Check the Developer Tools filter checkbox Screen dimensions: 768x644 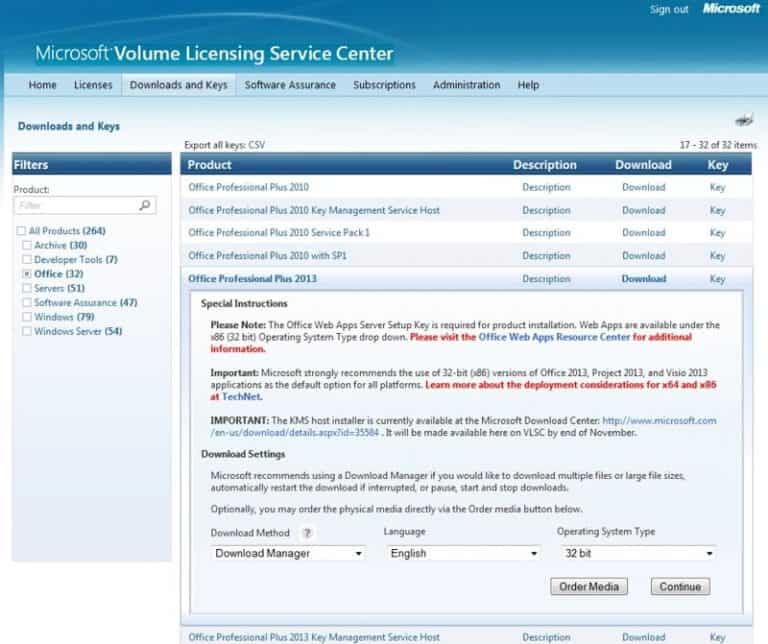pyautogui.click(x=27, y=260)
